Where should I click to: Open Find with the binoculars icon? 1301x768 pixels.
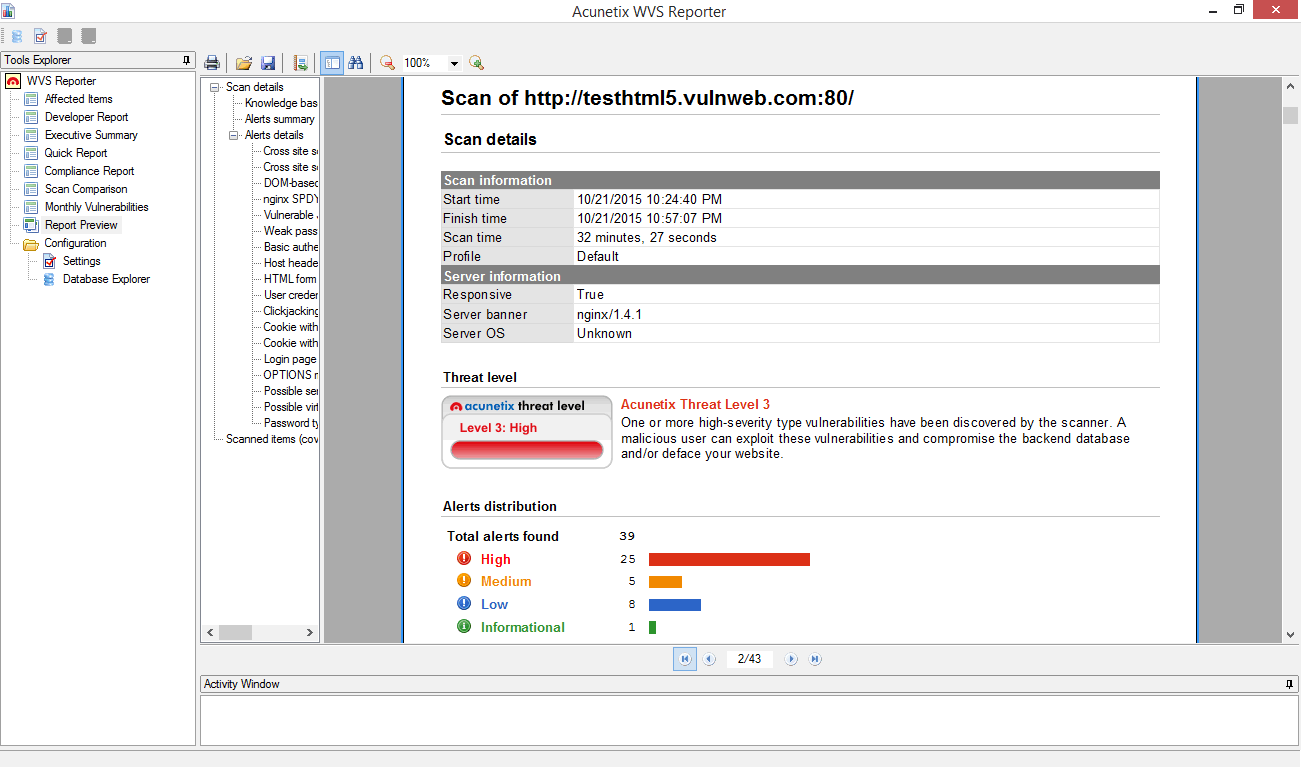(355, 63)
